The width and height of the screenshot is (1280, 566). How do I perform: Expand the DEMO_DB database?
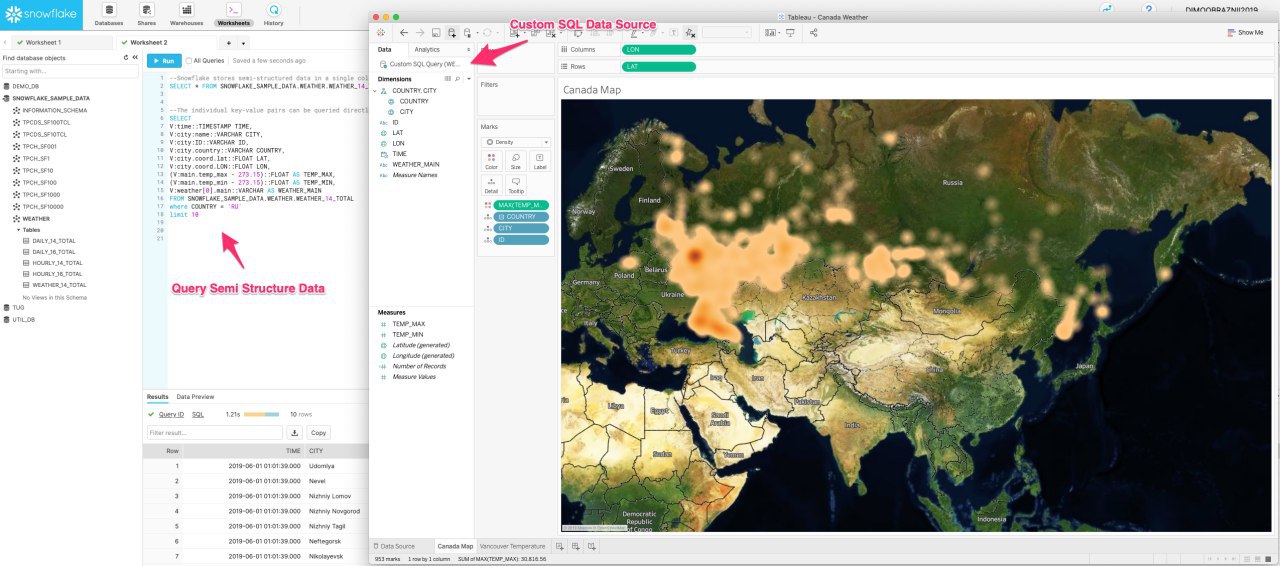[x=26, y=87]
